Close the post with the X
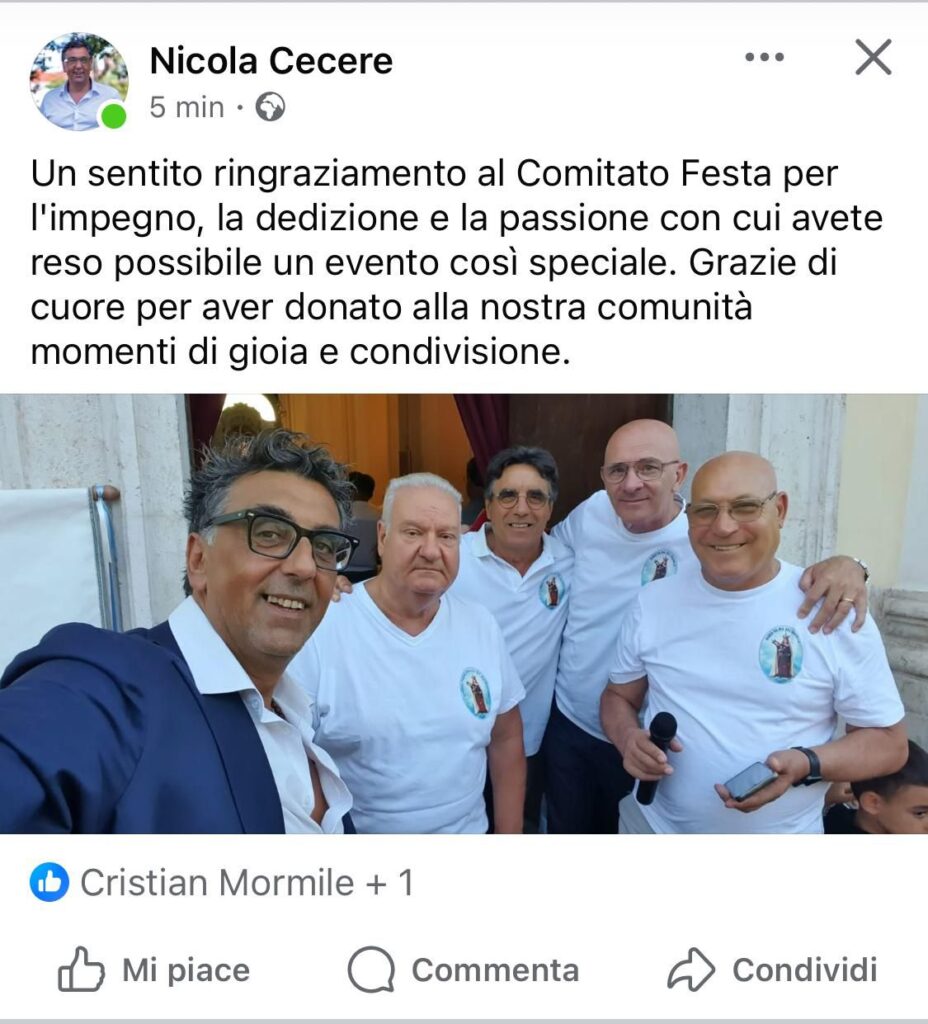 click(873, 57)
